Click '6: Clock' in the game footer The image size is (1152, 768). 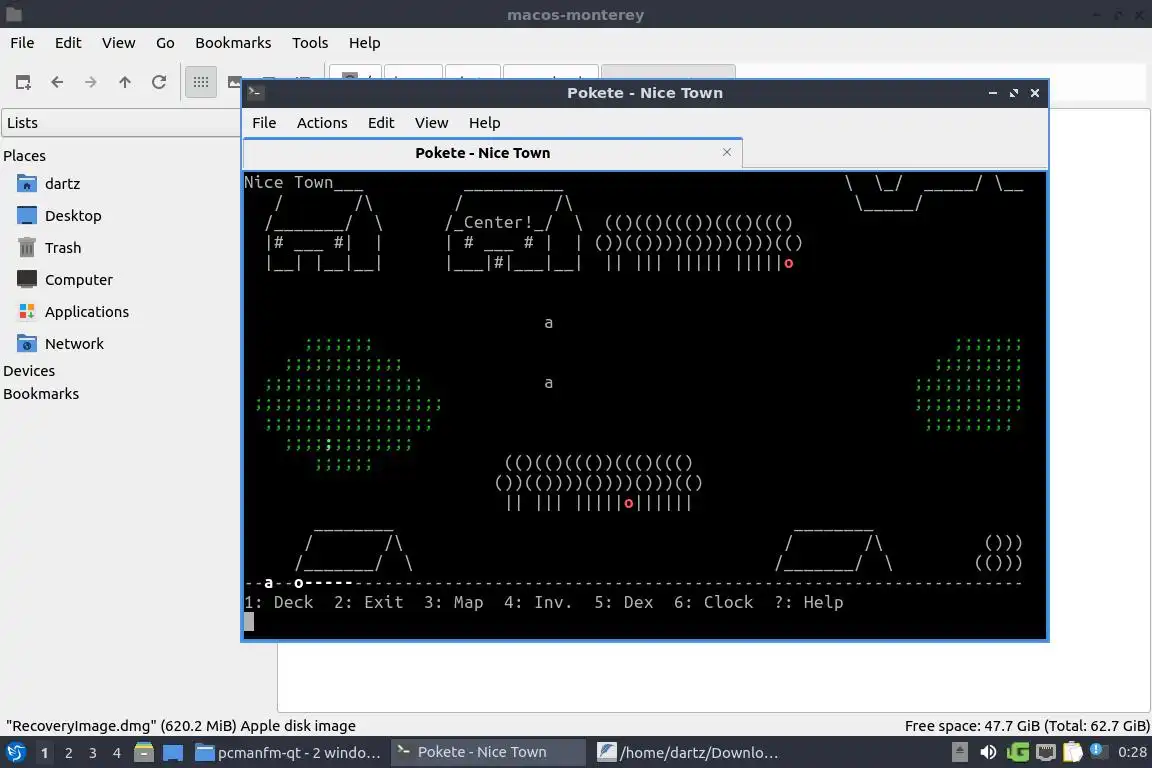coord(714,602)
